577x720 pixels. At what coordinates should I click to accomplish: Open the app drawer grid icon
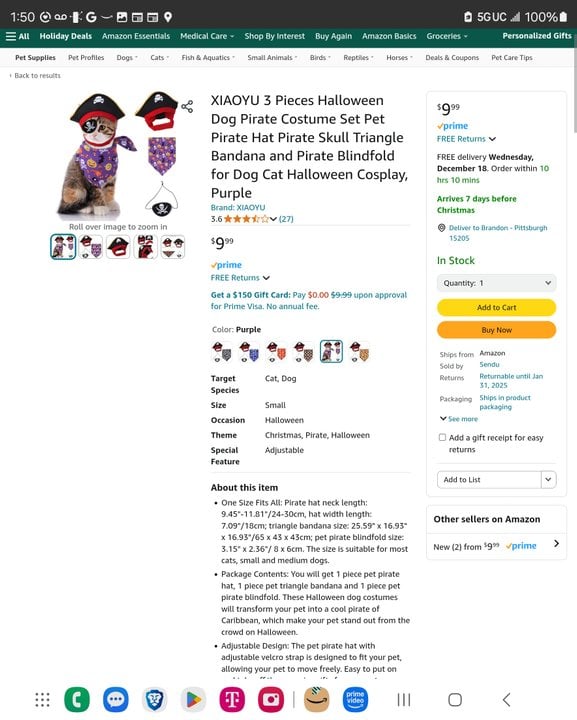tap(42, 699)
